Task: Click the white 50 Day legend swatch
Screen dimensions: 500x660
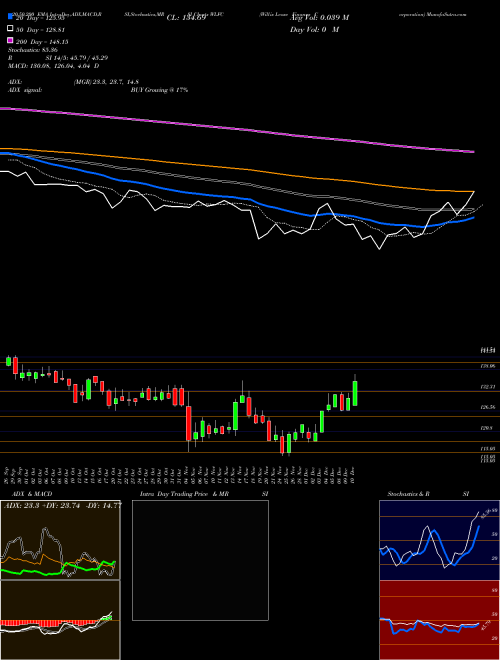Action: (x=11, y=29)
